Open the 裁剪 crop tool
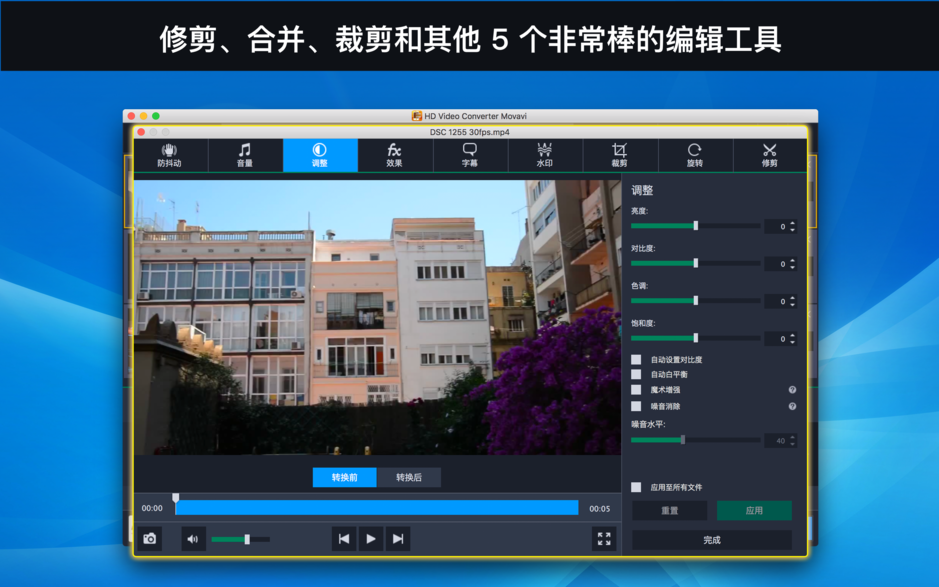Viewport: 939px width, 587px height. pos(619,155)
